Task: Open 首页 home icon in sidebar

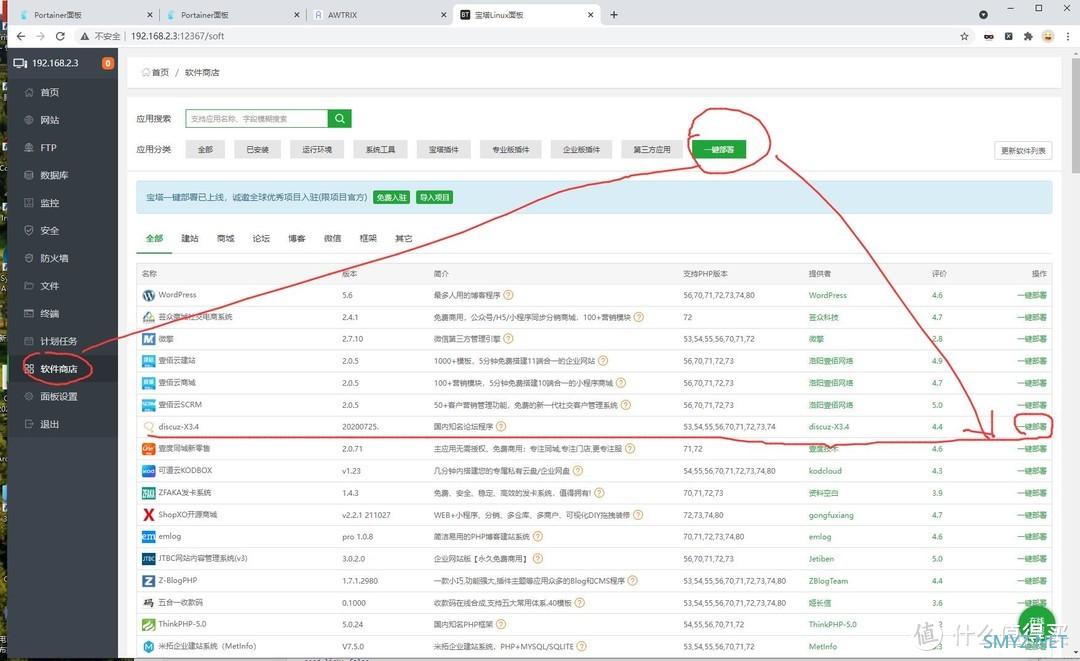Action: [29, 92]
